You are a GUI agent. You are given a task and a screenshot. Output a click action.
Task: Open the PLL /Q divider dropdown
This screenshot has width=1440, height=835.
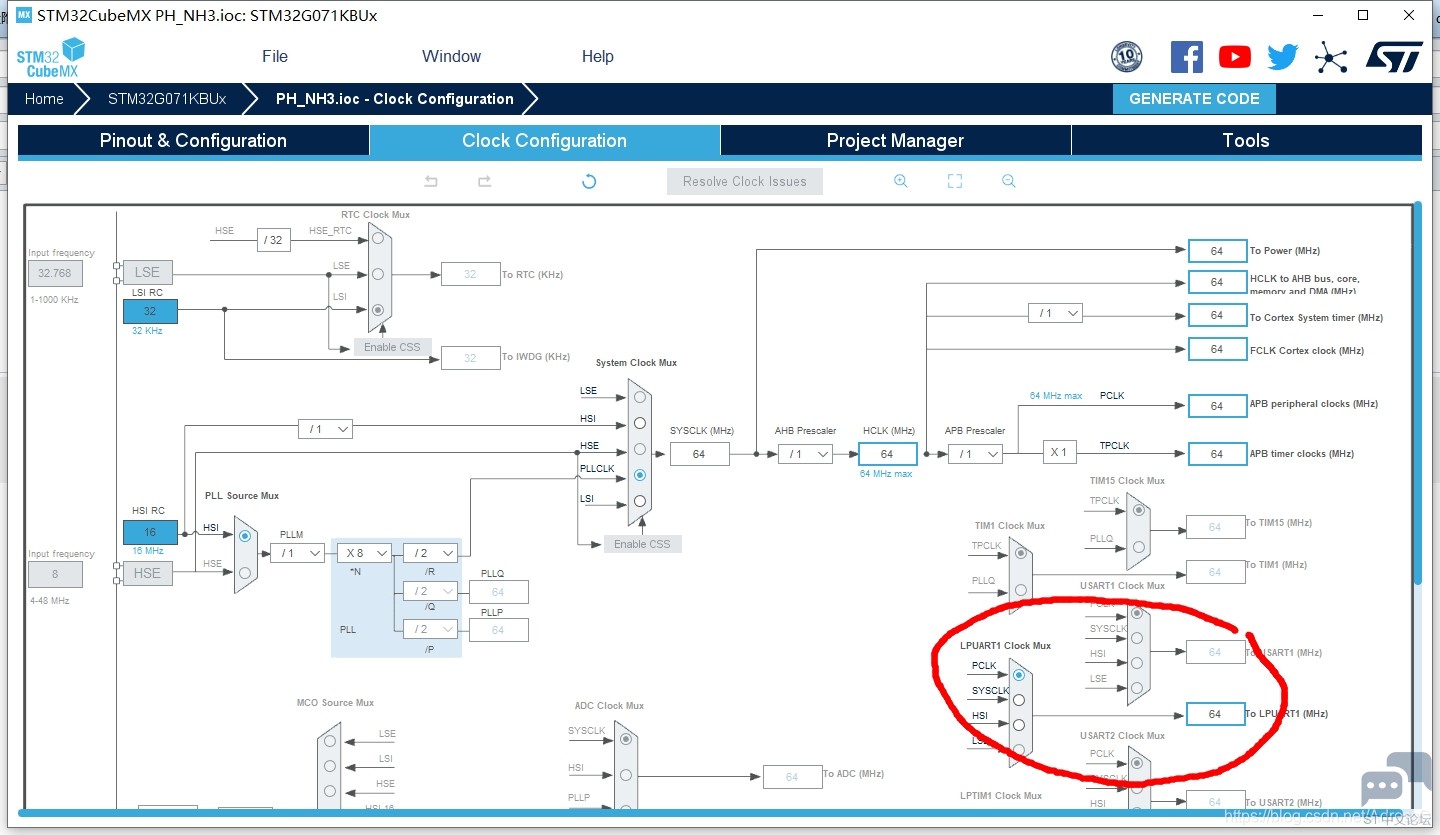431,591
